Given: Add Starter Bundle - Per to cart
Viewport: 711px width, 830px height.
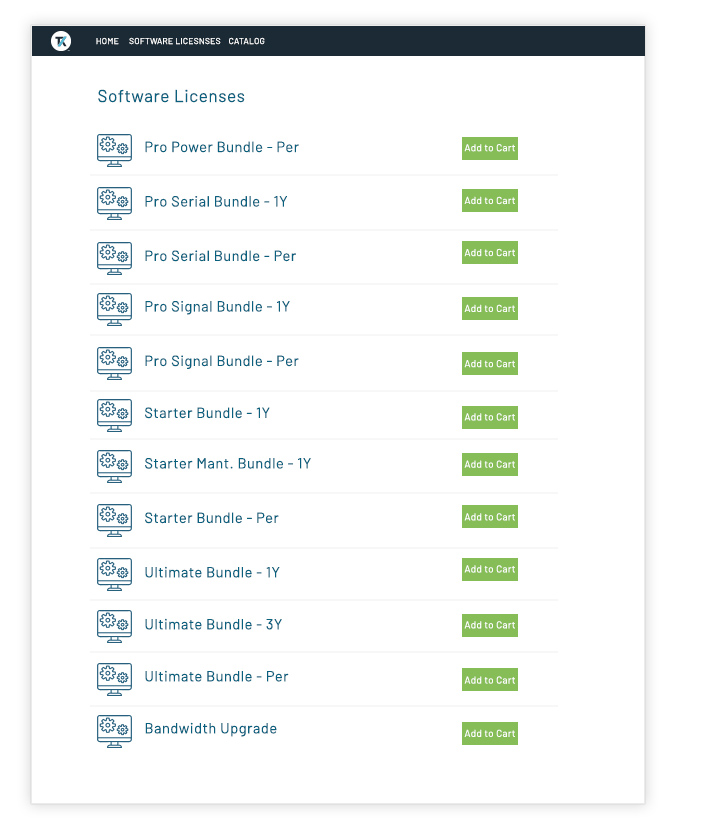Looking at the screenshot, I should [x=489, y=517].
